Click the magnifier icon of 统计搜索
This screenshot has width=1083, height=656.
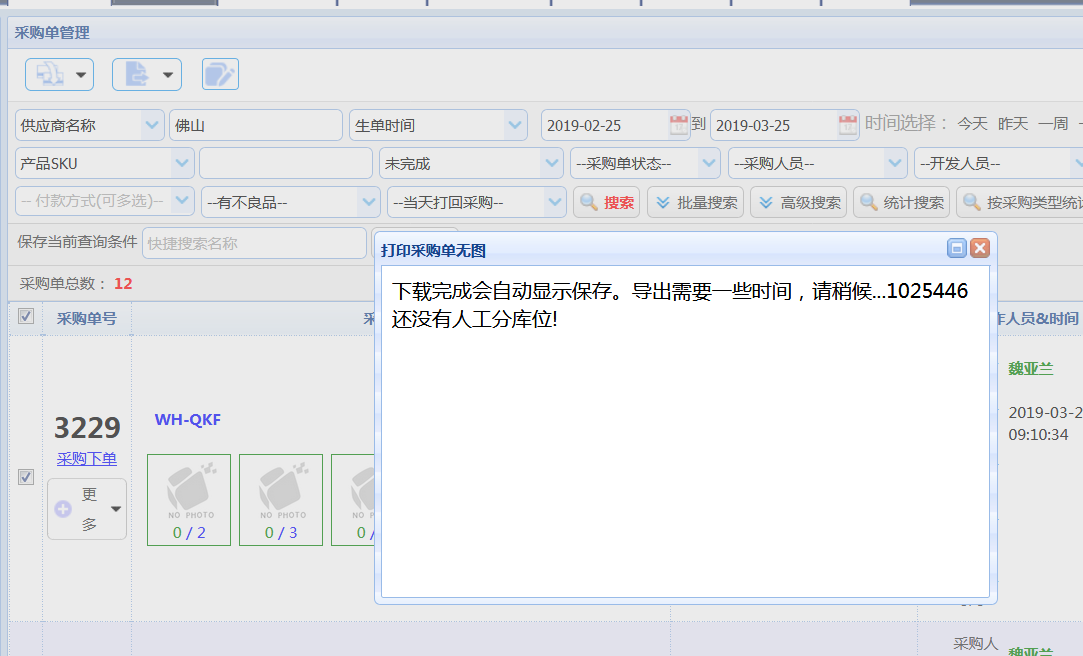click(868, 202)
